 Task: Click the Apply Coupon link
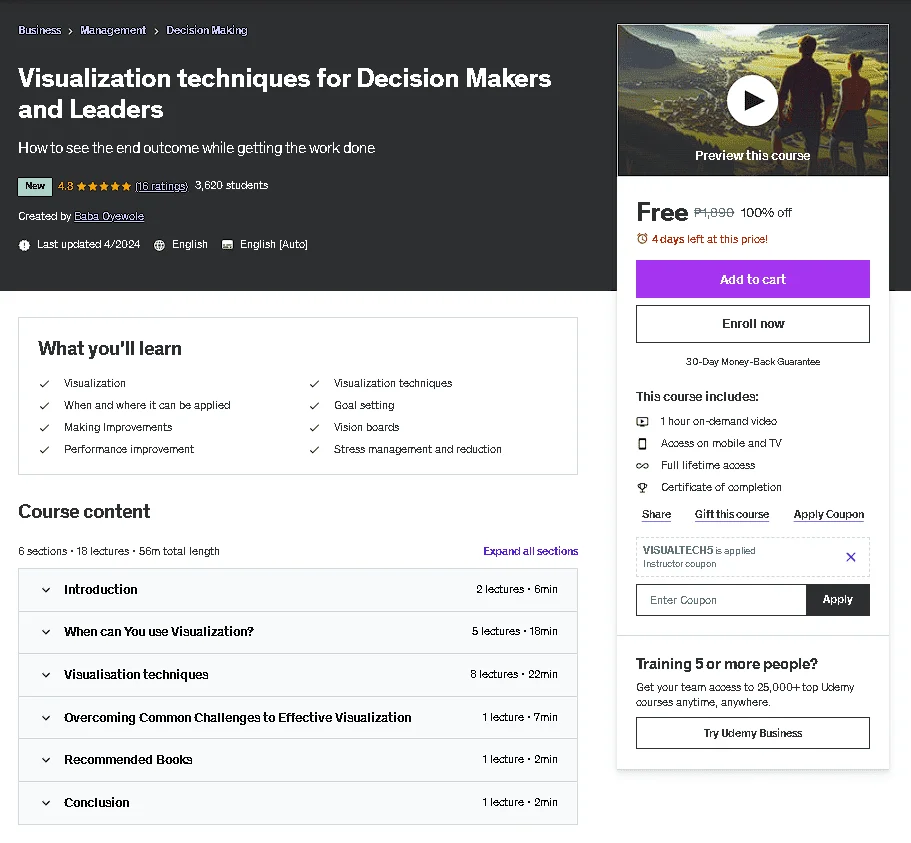[828, 514]
